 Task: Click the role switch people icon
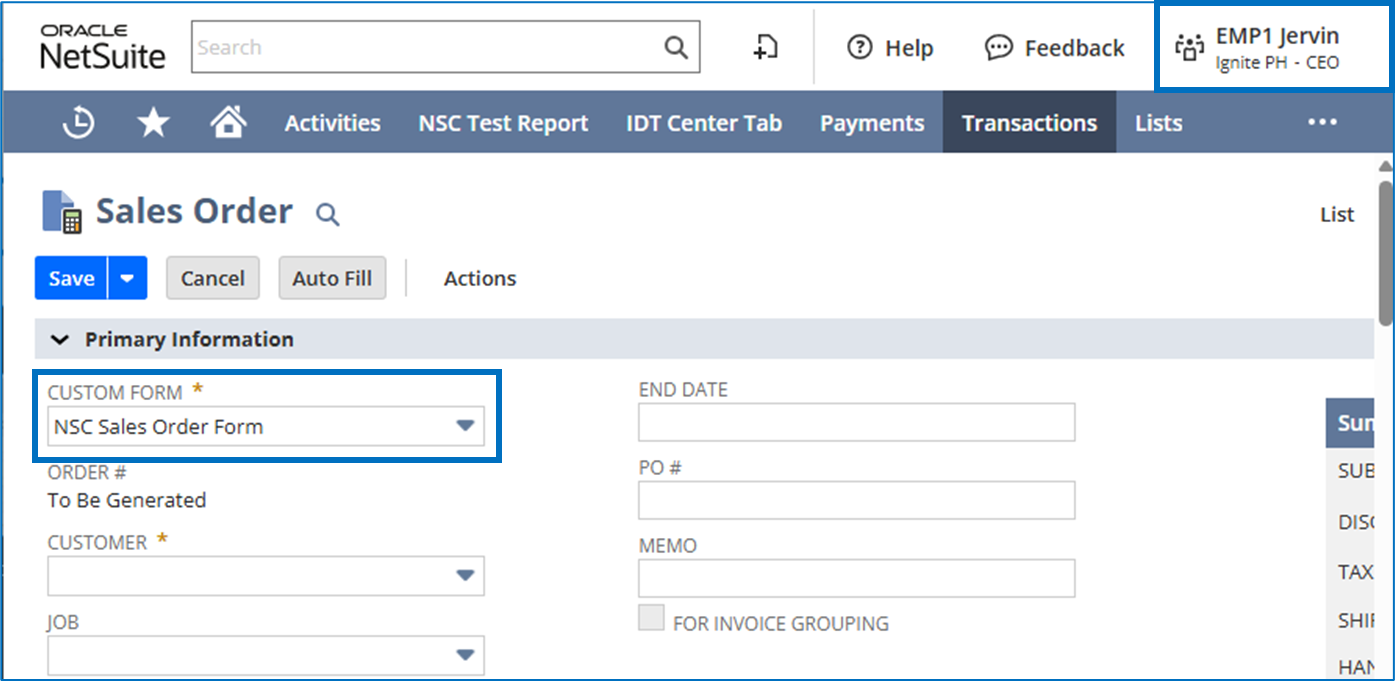tap(1190, 48)
